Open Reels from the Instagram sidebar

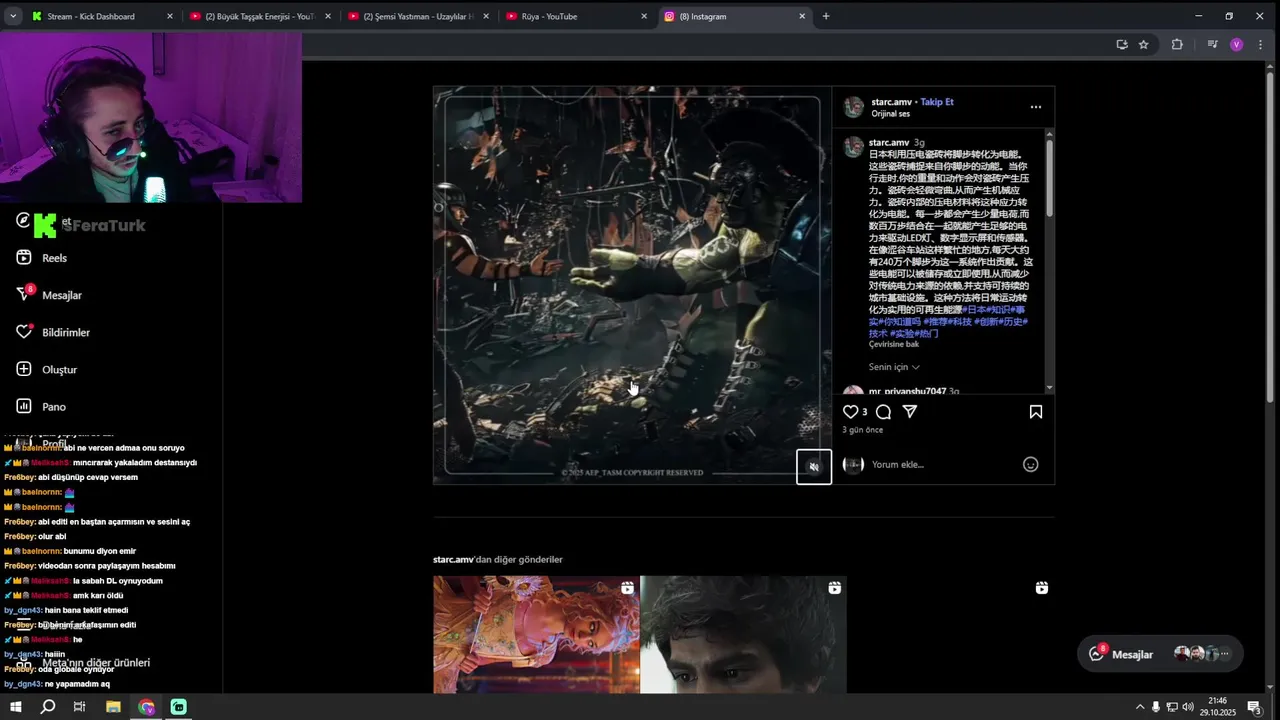point(42,258)
